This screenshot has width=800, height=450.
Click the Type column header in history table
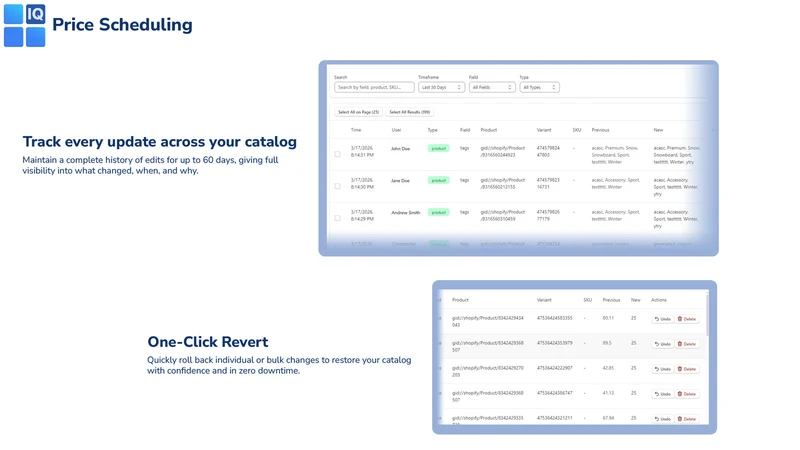click(x=432, y=130)
